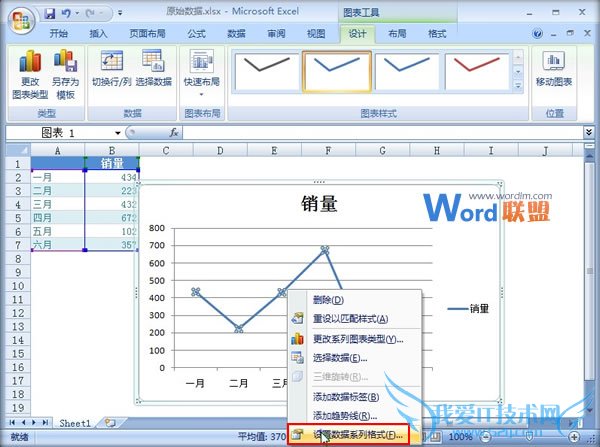Image resolution: width=600 pixels, height=447 pixels.
Task: Open 选择数据 in the ribbon
Action: point(153,68)
